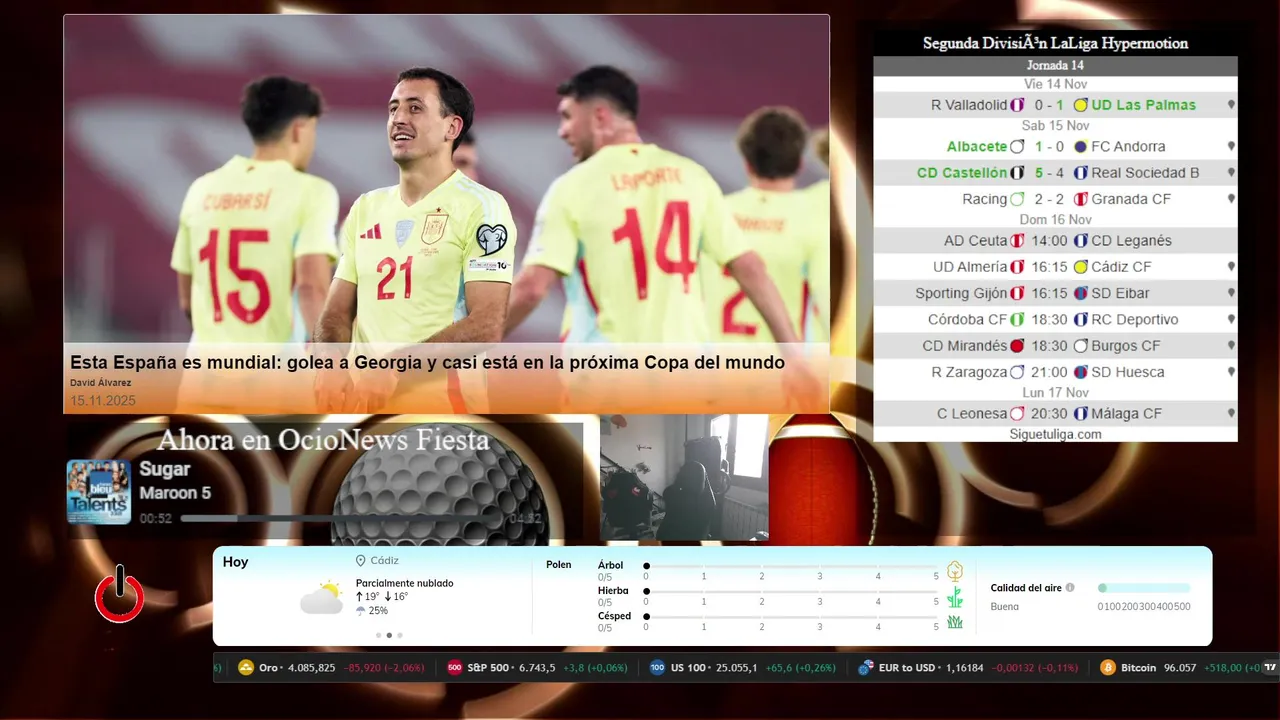1280x720 pixels.
Task: Click location pin on Córdoba CF match row
Action: (x=1231, y=320)
